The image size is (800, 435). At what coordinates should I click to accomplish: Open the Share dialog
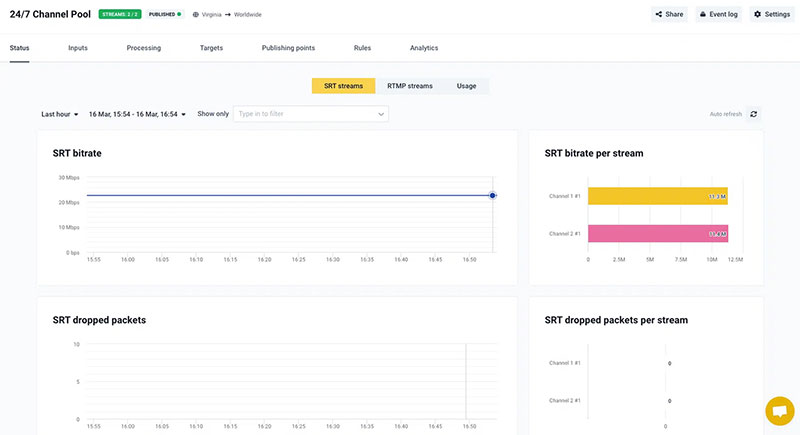coord(669,14)
